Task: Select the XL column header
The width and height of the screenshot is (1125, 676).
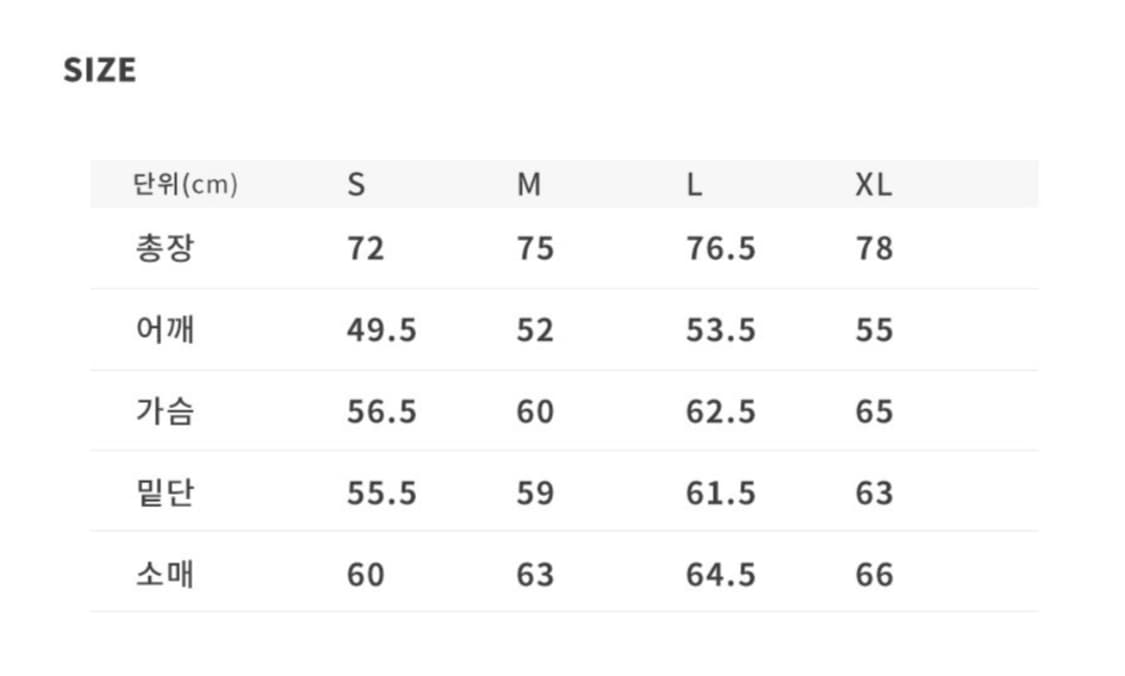Action: point(873,185)
